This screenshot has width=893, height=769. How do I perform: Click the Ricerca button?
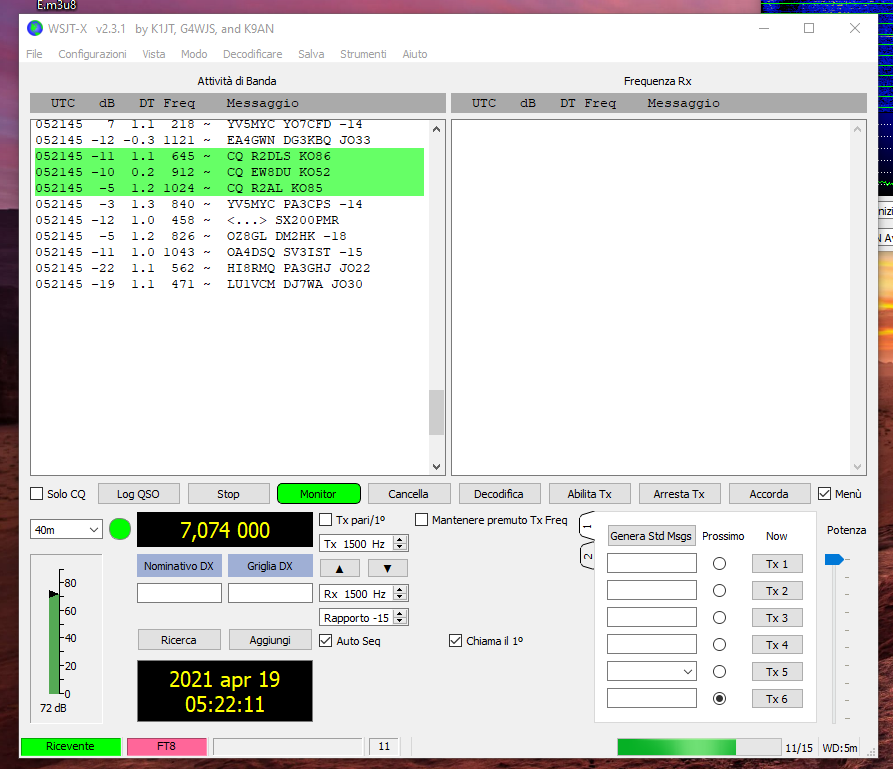(x=179, y=640)
